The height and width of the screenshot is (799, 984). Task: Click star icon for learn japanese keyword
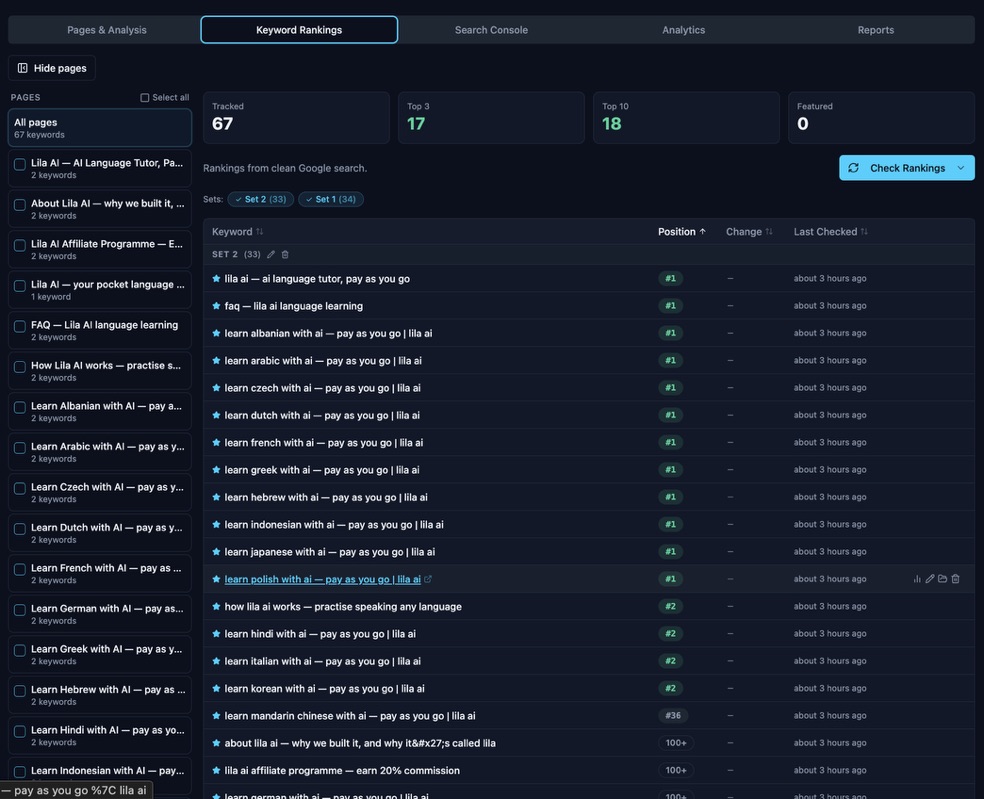(x=216, y=552)
